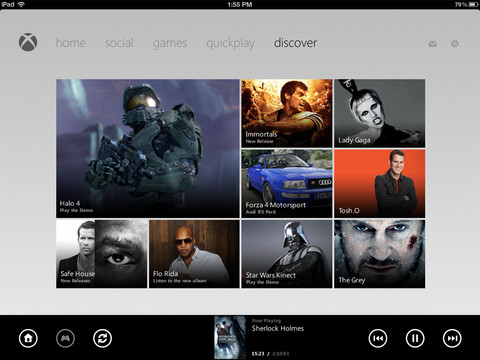Pause the Sherlock Holmes playback
Viewport: 480px width, 360px height.
click(x=415, y=338)
